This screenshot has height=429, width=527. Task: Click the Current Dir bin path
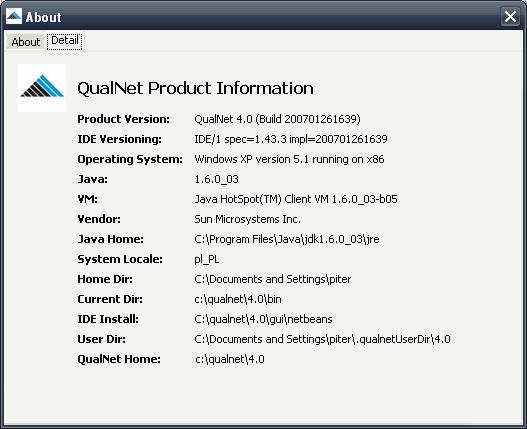238,299
